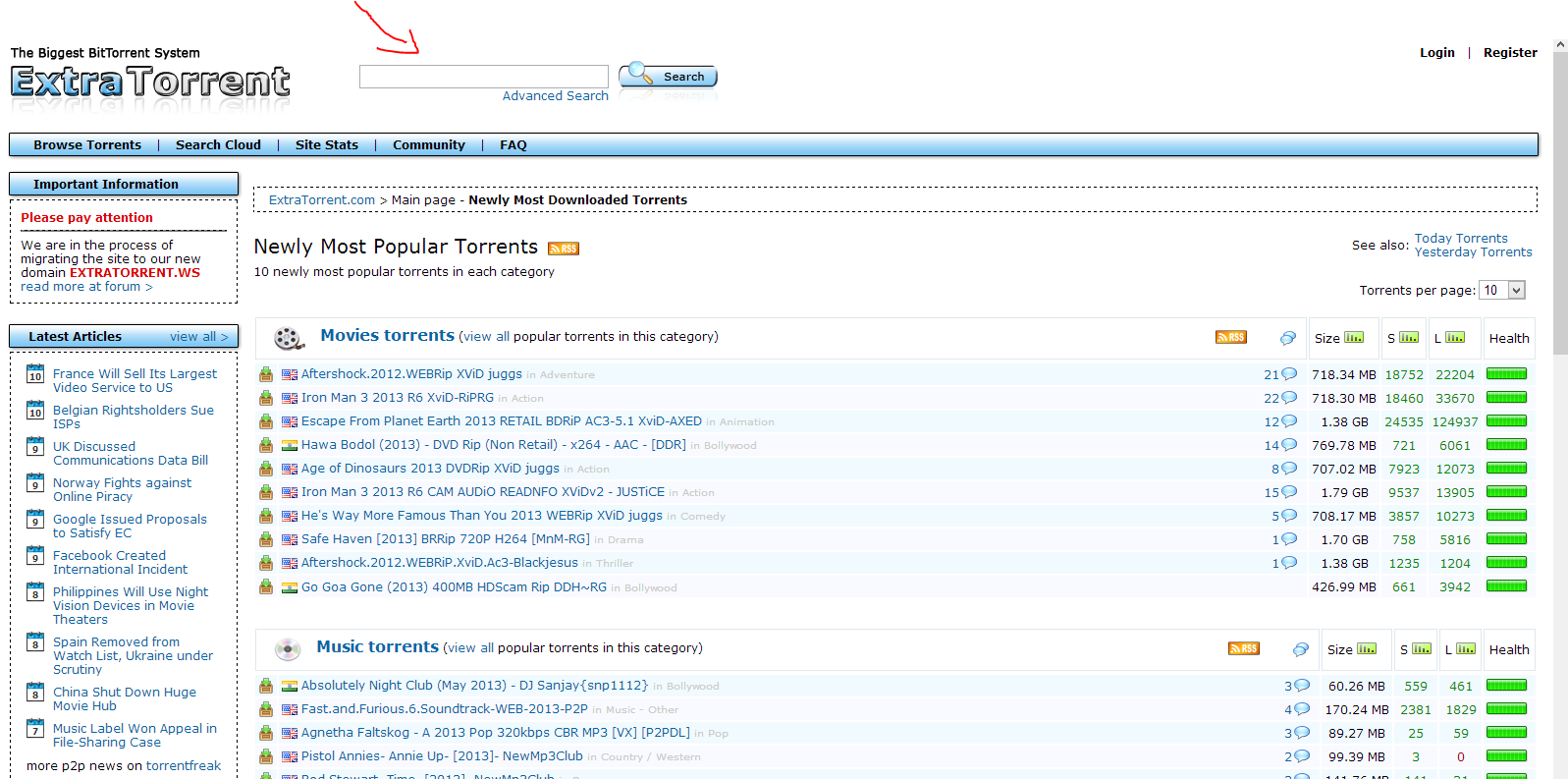Click the Search button

669,76
